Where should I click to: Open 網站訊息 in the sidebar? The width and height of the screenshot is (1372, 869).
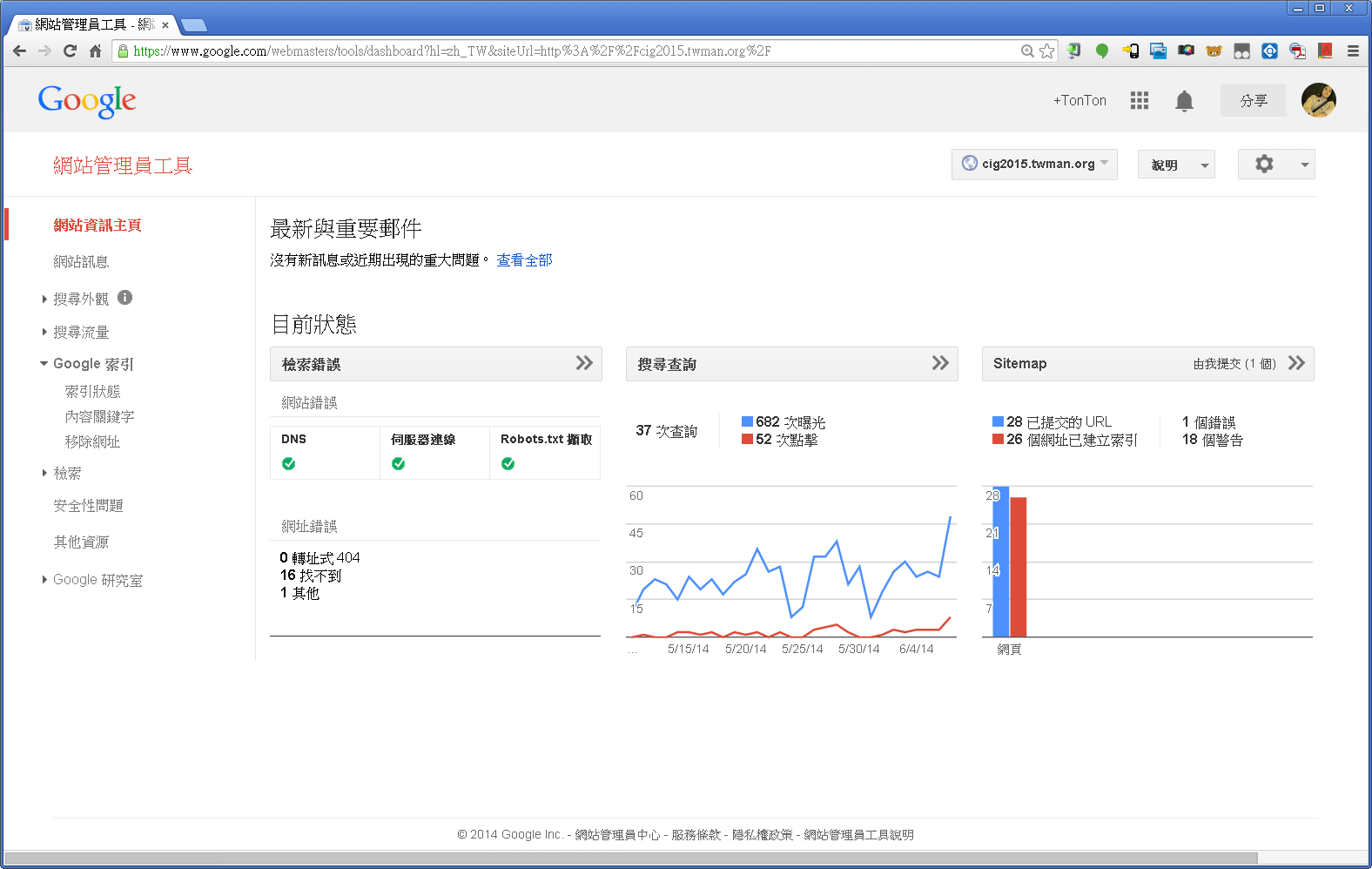coord(81,261)
